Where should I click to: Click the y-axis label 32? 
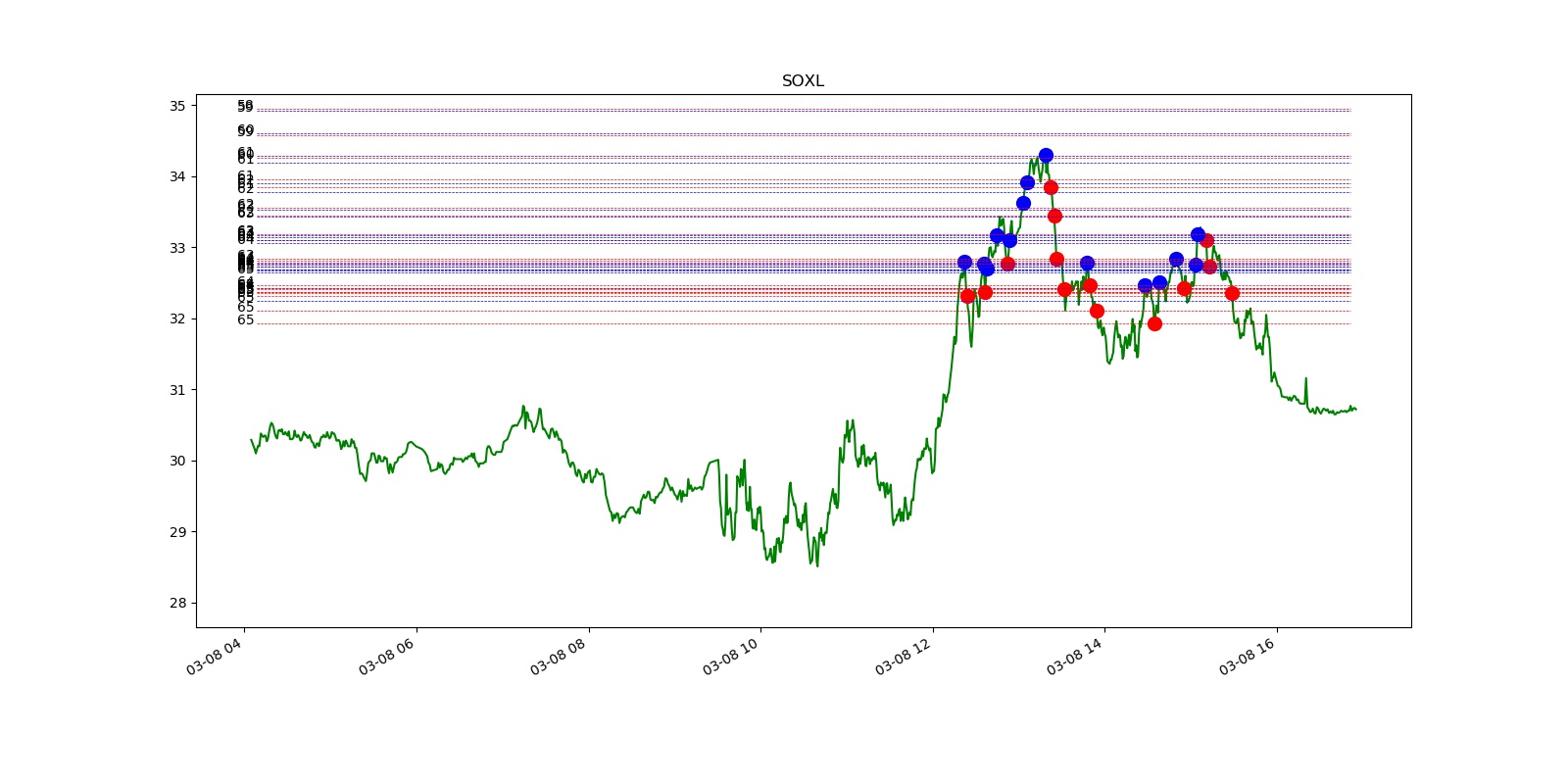[177, 318]
